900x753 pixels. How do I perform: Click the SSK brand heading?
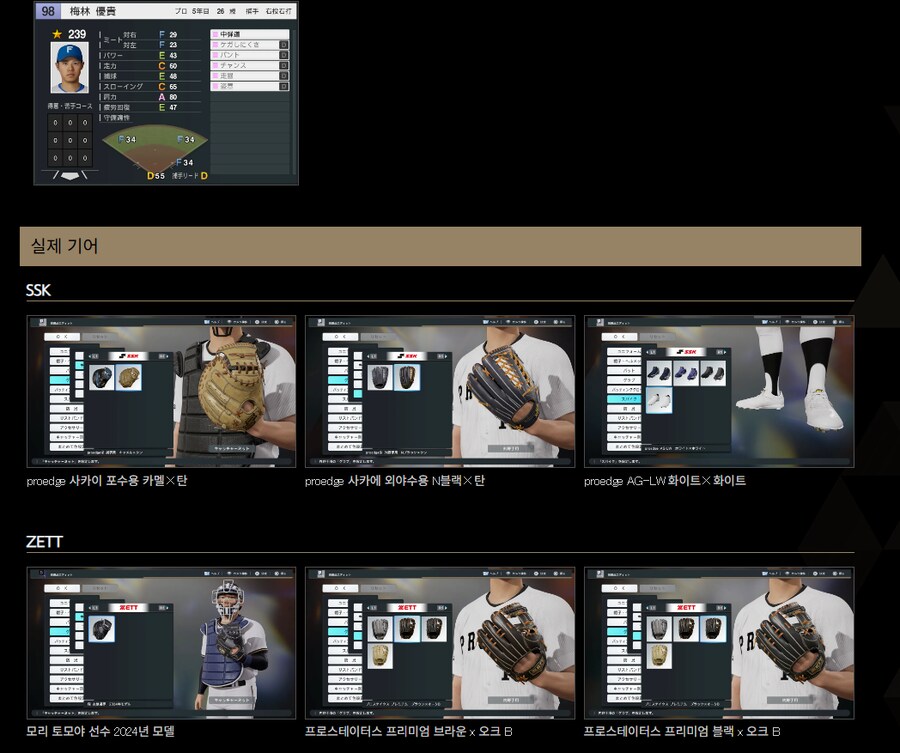tap(38, 290)
